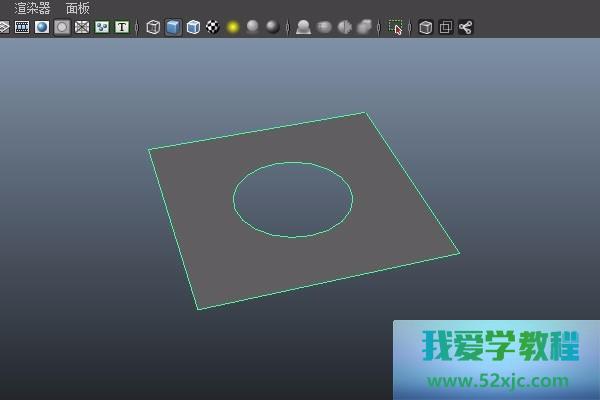Enable Use All Lights yellow sphere

233,27
